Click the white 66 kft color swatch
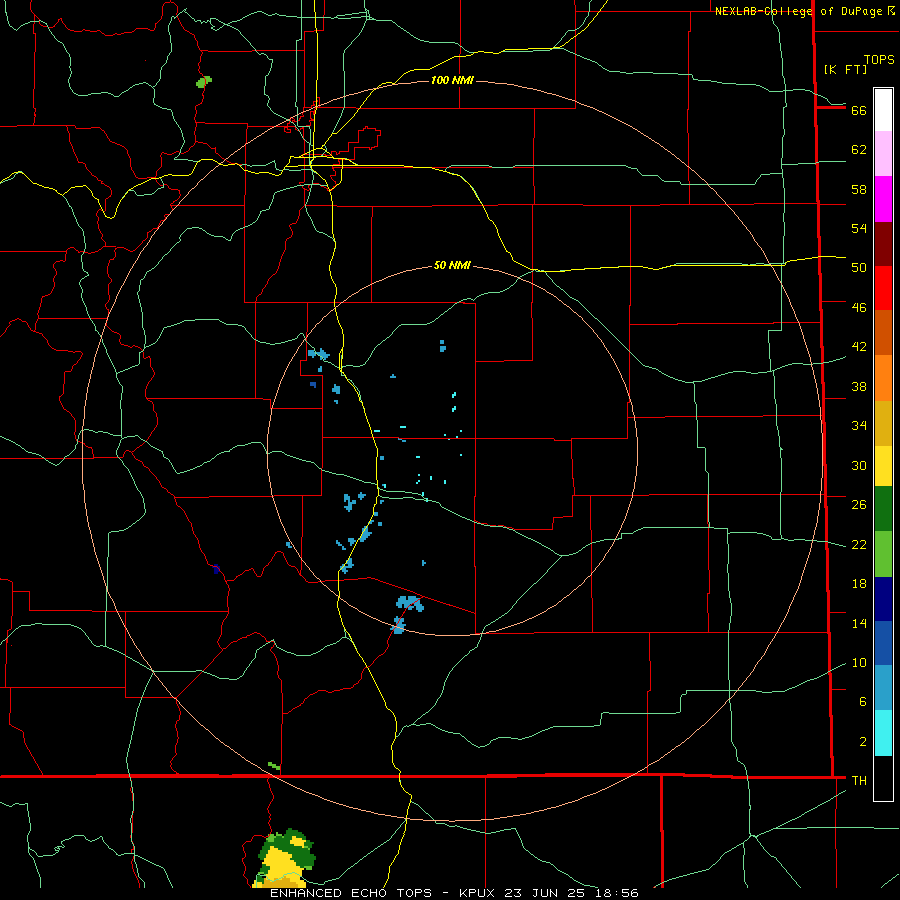 click(x=883, y=110)
